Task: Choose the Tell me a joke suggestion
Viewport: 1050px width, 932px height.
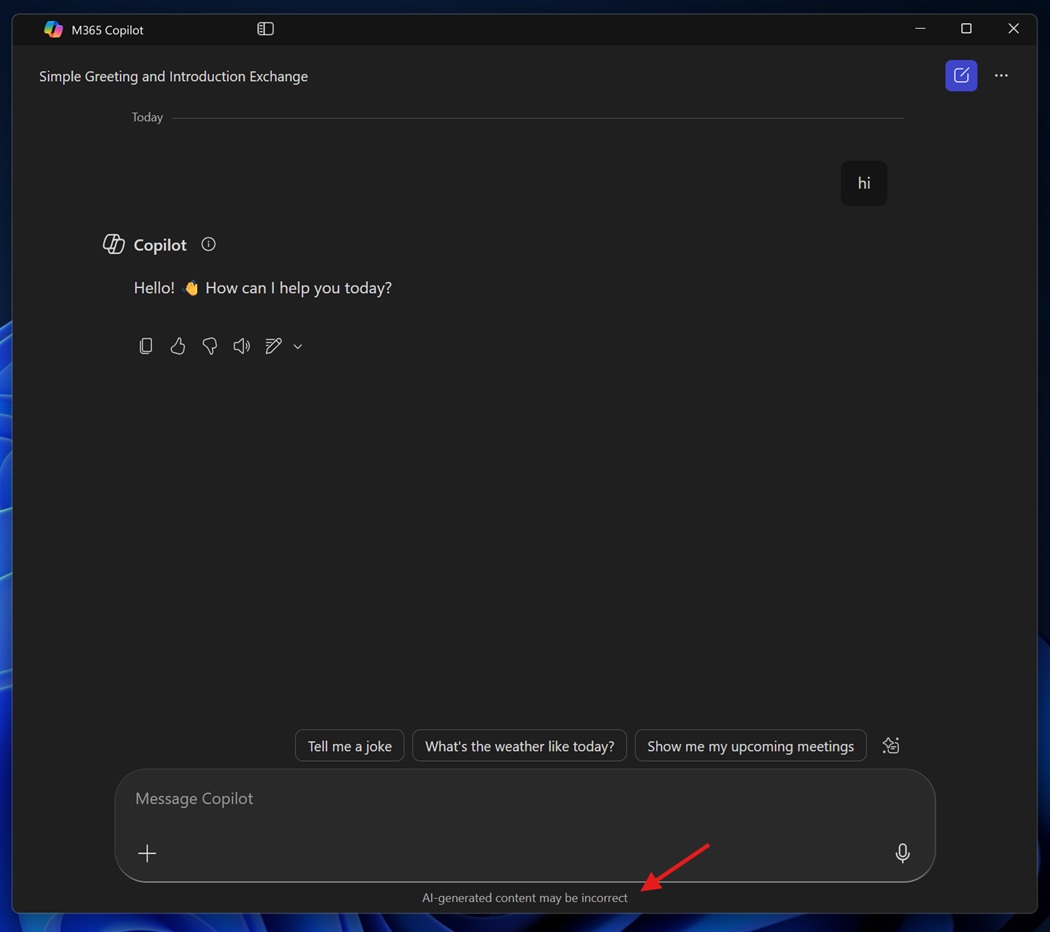Action: [349, 745]
